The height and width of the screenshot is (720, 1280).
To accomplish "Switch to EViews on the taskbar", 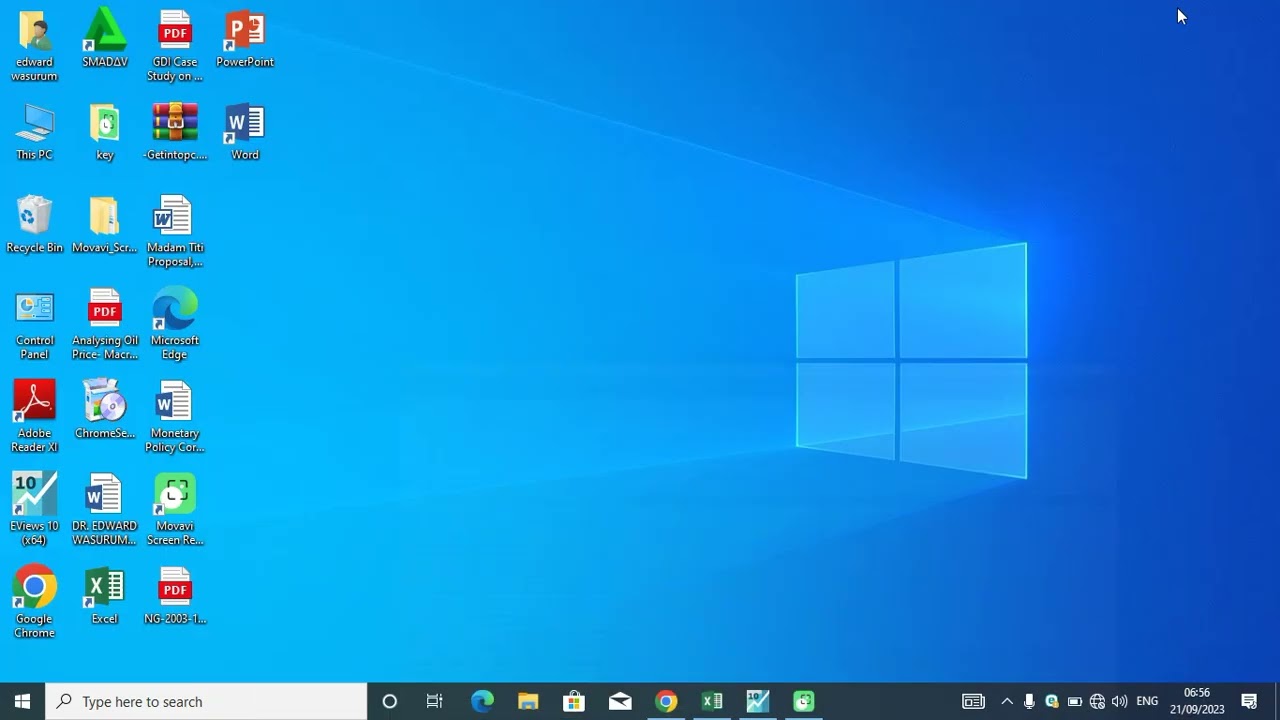I will pos(758,702).
